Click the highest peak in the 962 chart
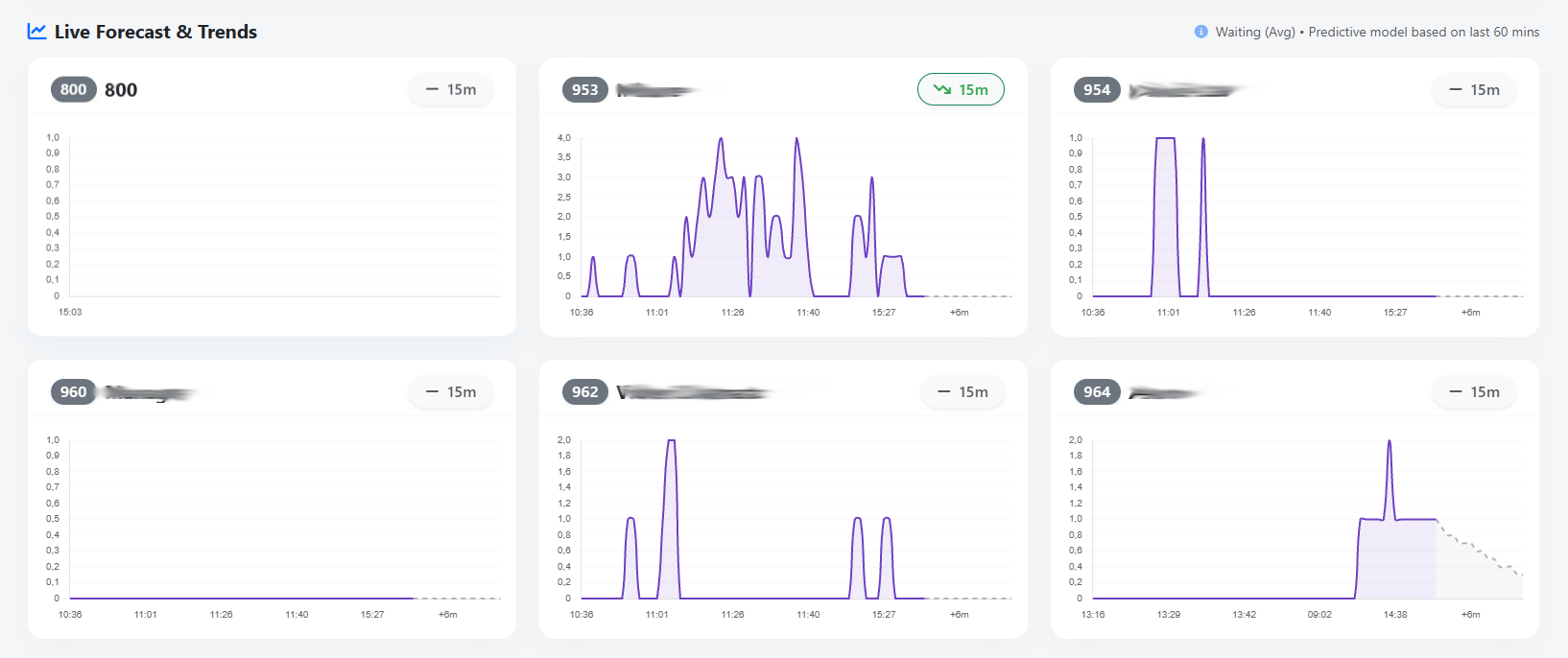Image resolution: width=1568 pixels, height=658 pixels. pos(671,441)
